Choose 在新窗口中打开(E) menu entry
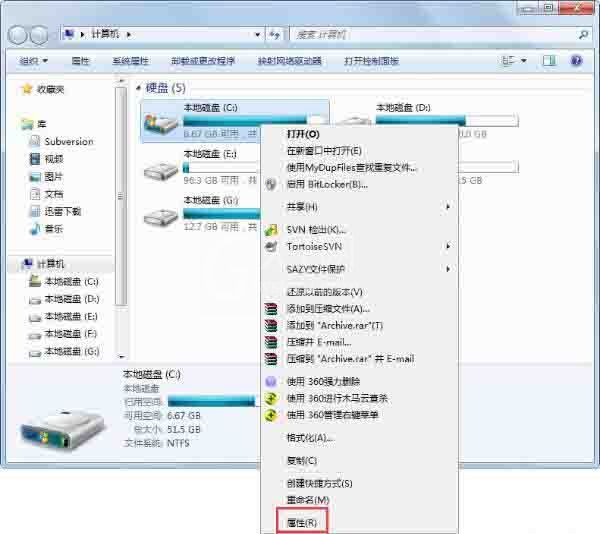The width and height of the screenshot is (600, 534). point(324,151)
